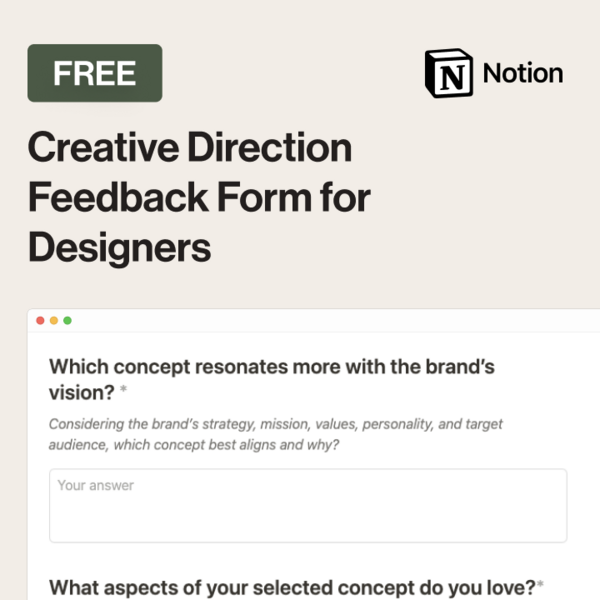Click the Notion cube logo icon

pyautogui.click(x=449, y=73)
